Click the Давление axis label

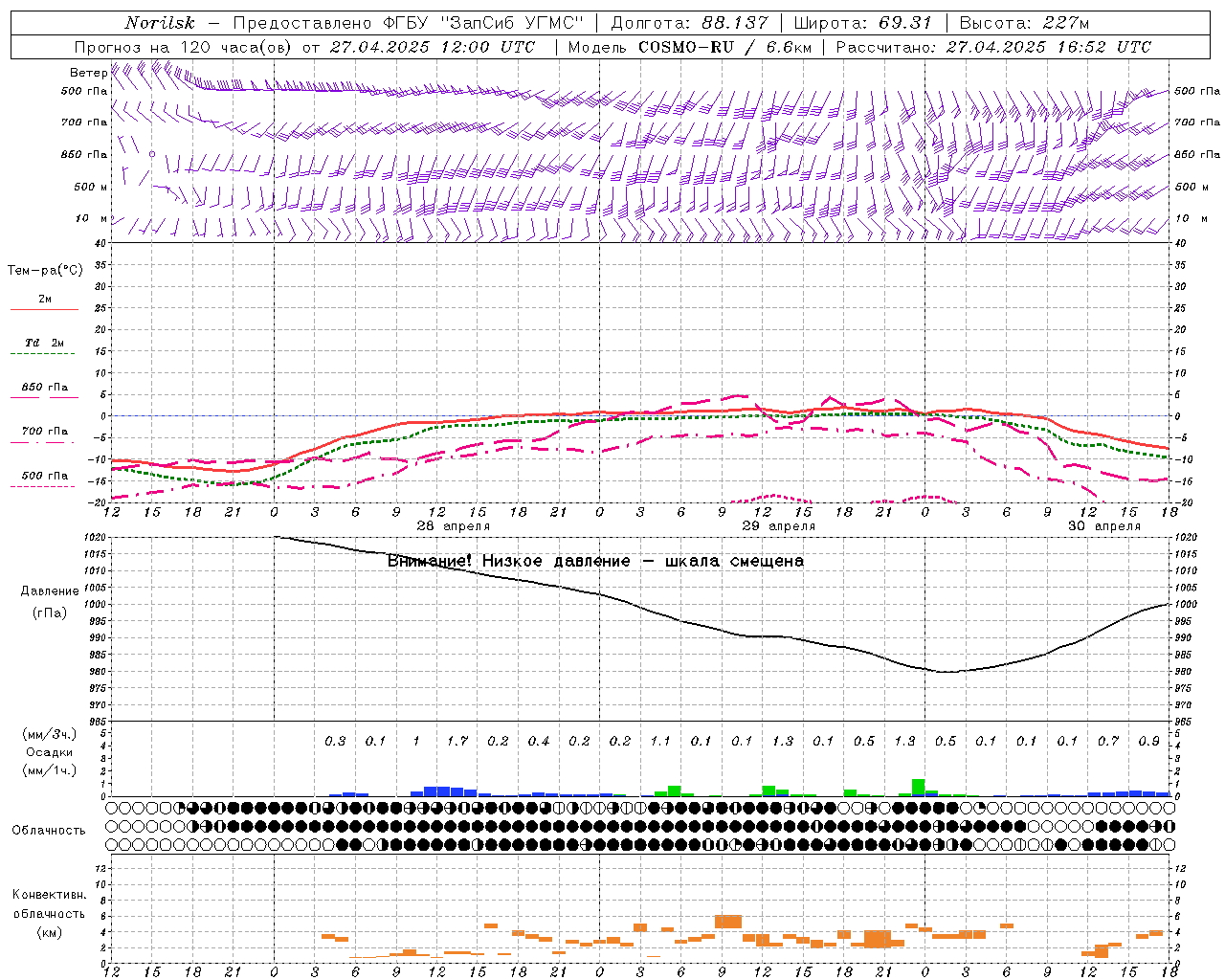point(50,591)
